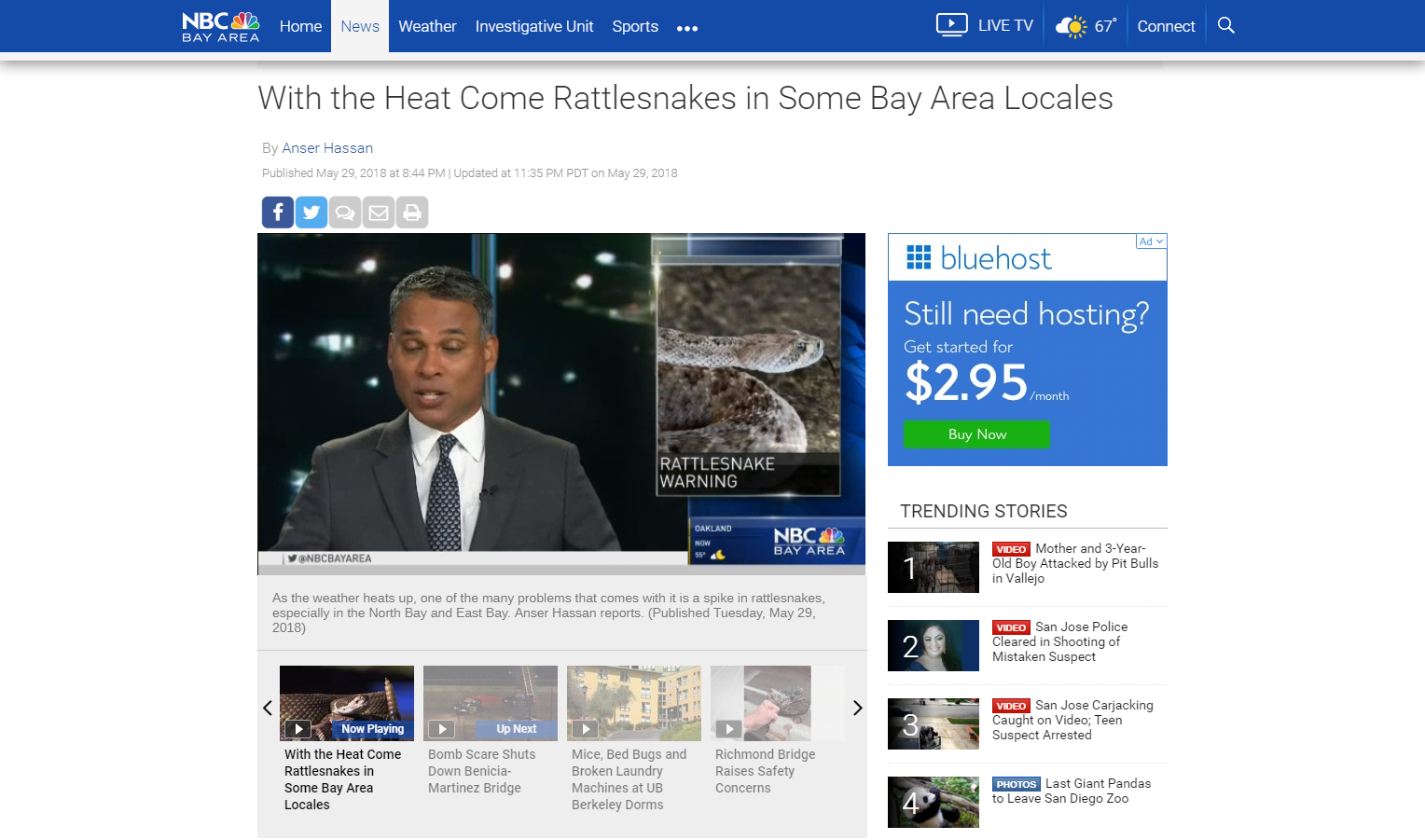Click the TRENDING STORIES heading
Image resolution: width=1425 pixels, height=840 pixels.
[984, 511]
